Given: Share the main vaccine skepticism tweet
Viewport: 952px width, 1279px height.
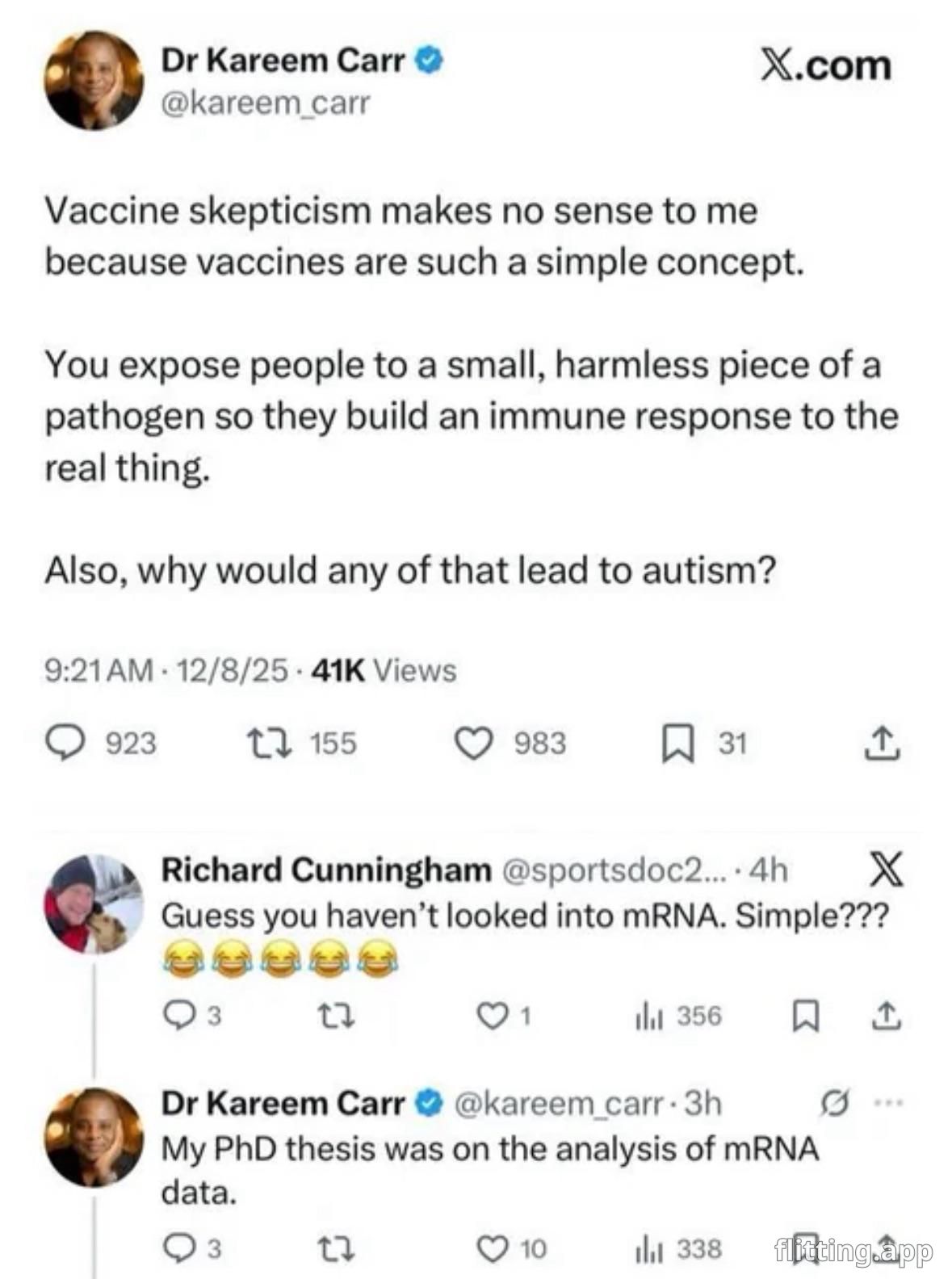Looking at the screenshot, I should (x=882, y=744).
